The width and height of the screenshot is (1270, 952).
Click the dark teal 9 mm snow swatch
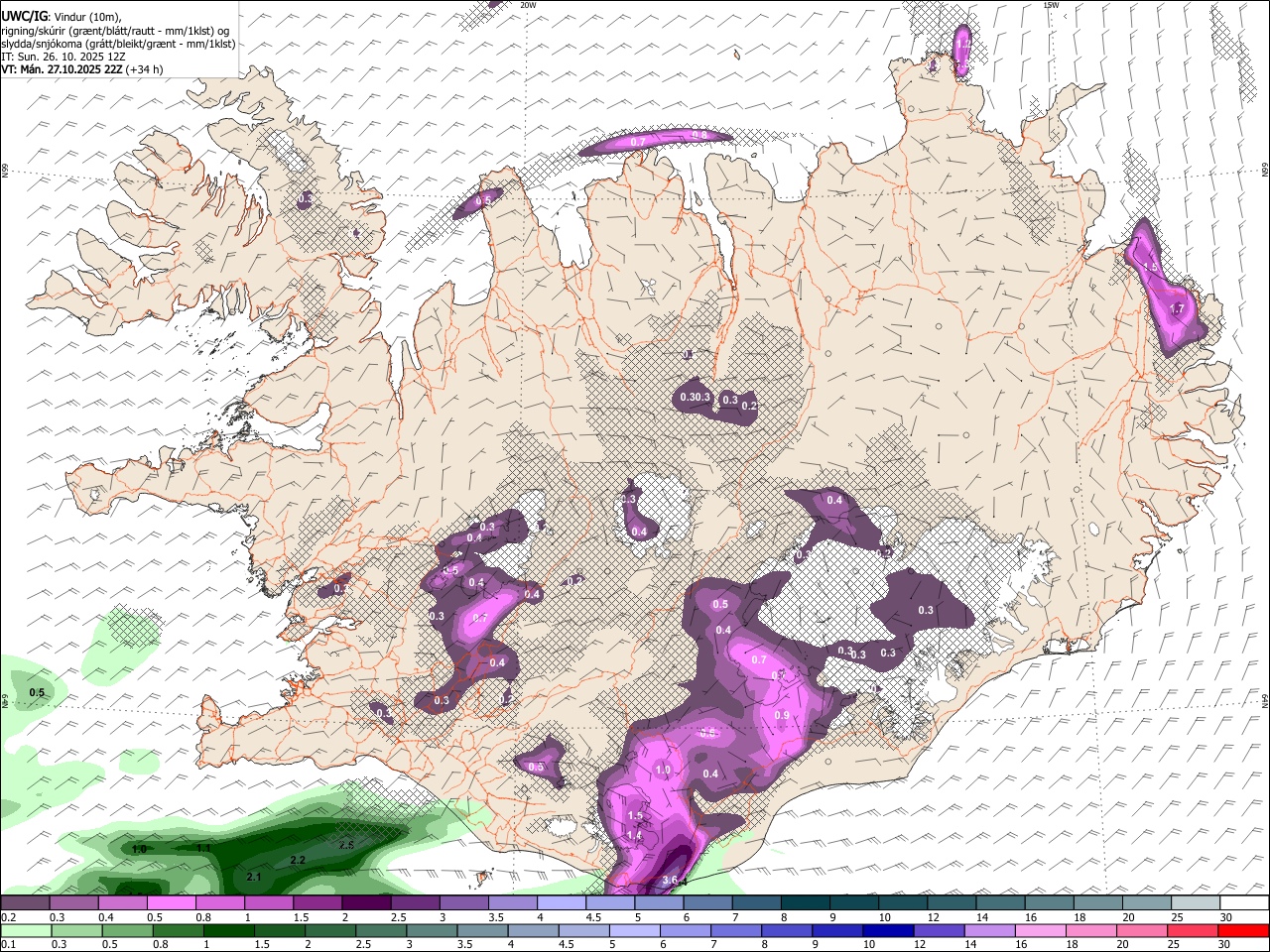click(x=854, y=902)
